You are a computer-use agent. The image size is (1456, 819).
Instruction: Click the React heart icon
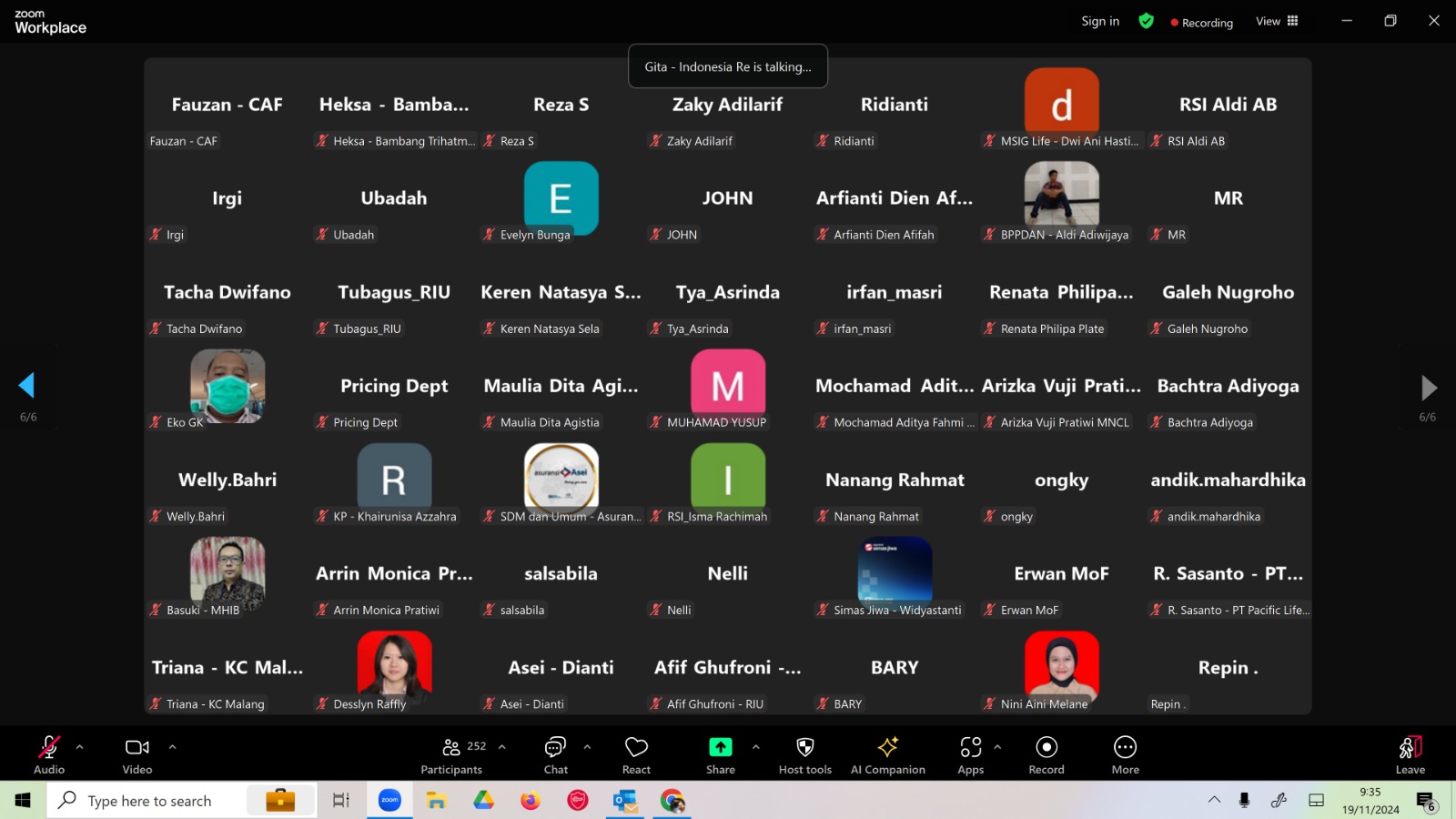[x=636, y=755]
